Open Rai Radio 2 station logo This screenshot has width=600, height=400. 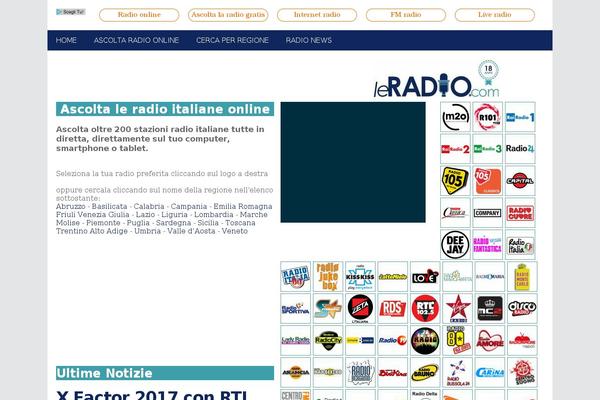[455, 149]
